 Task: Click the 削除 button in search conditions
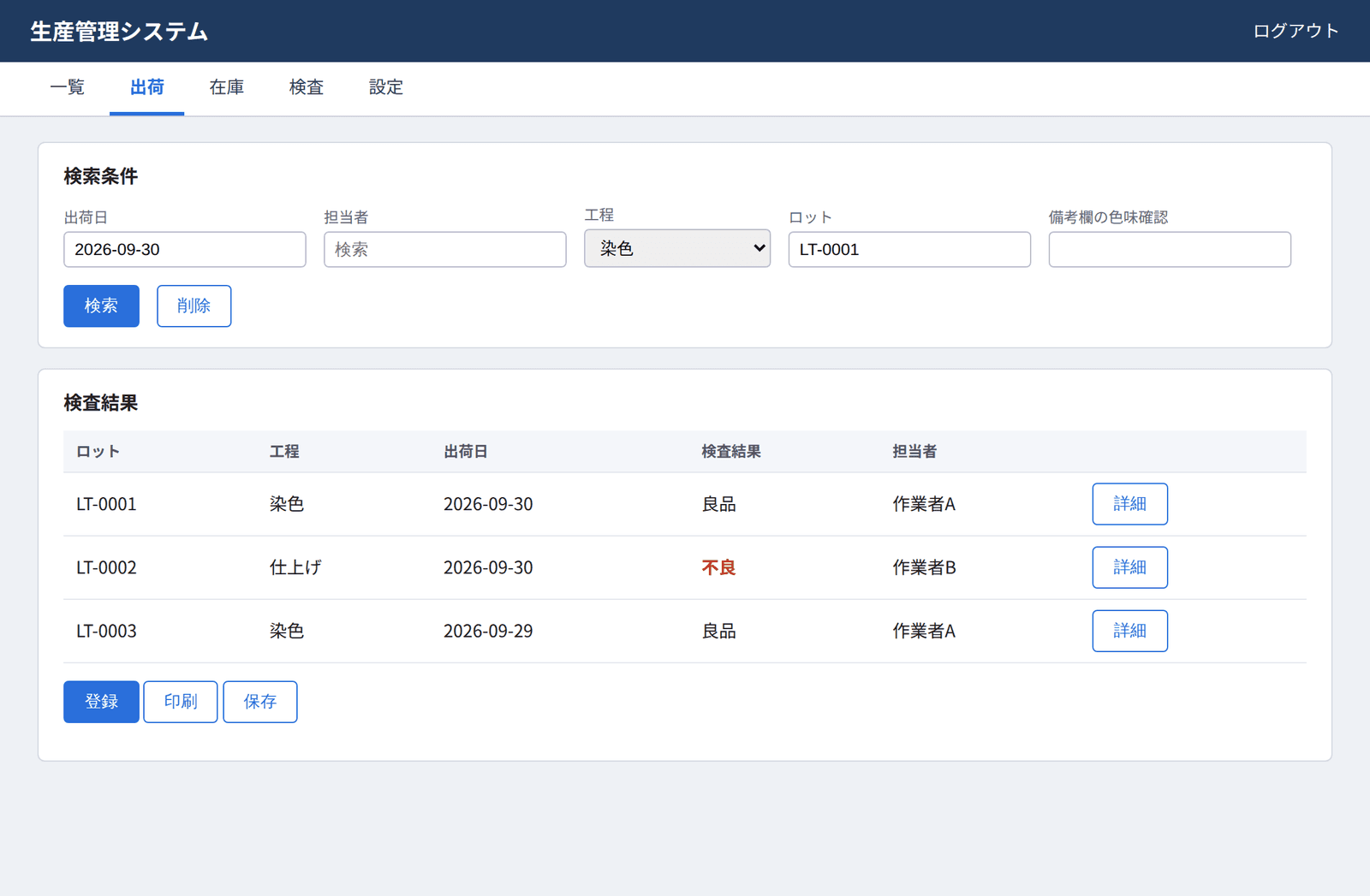pos(194,306)
